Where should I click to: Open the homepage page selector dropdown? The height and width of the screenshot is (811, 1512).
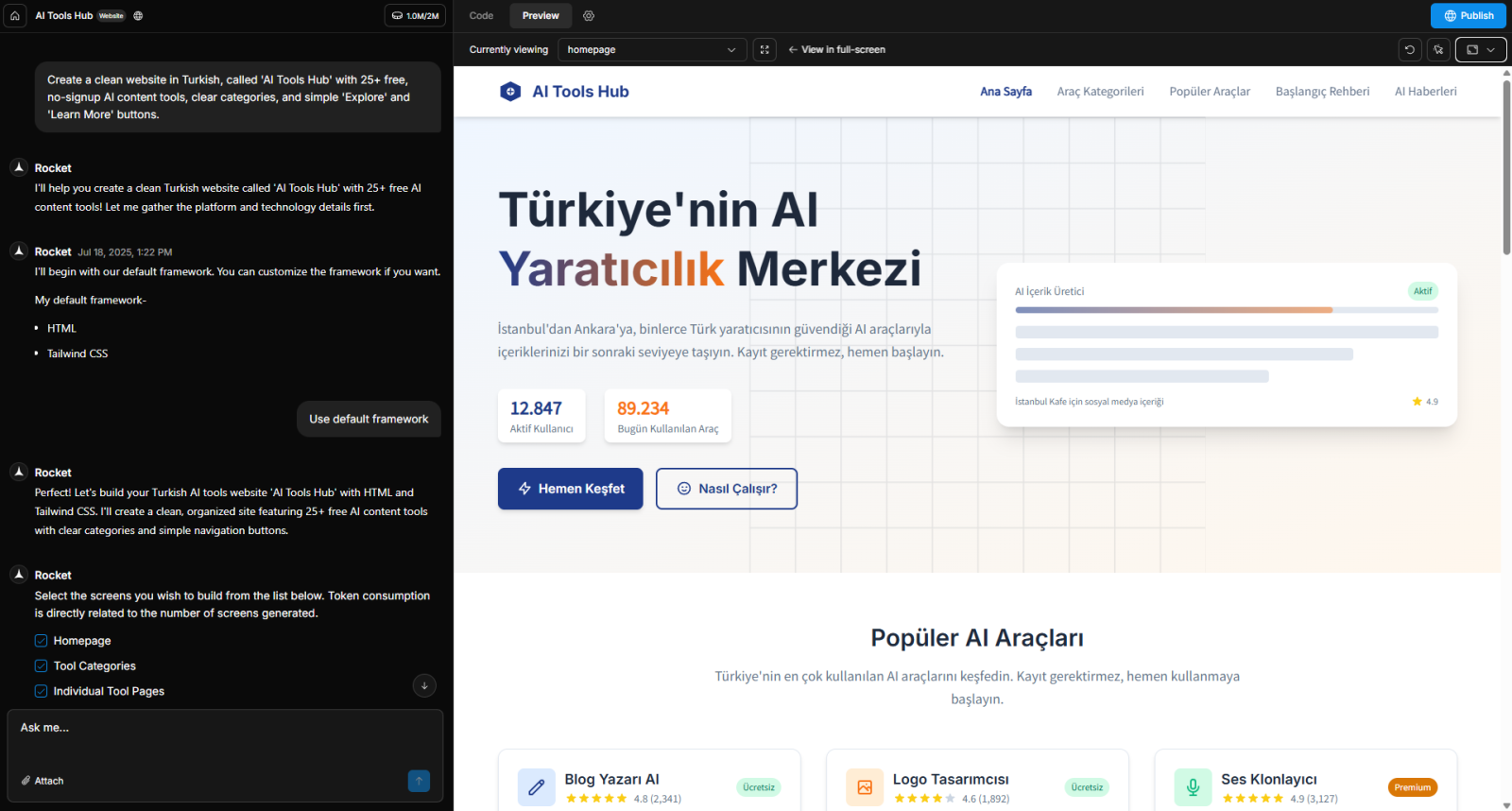651,50
